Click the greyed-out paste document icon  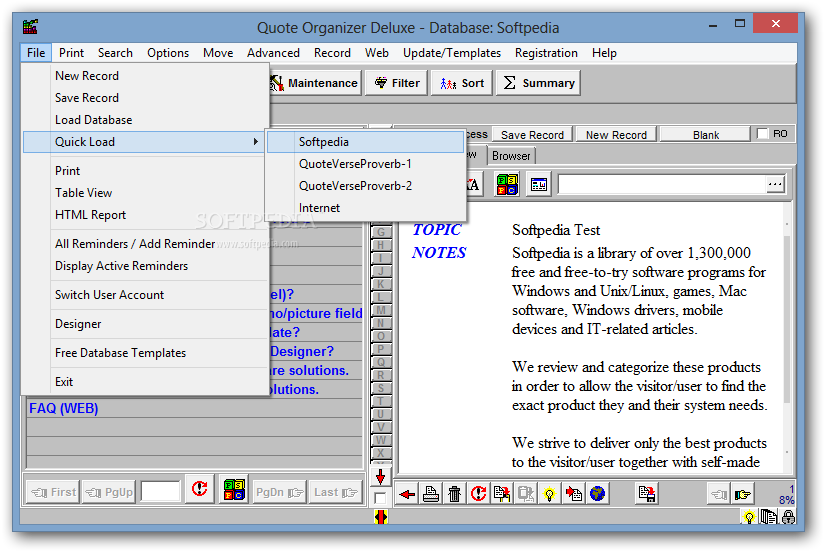coord(525,494)
